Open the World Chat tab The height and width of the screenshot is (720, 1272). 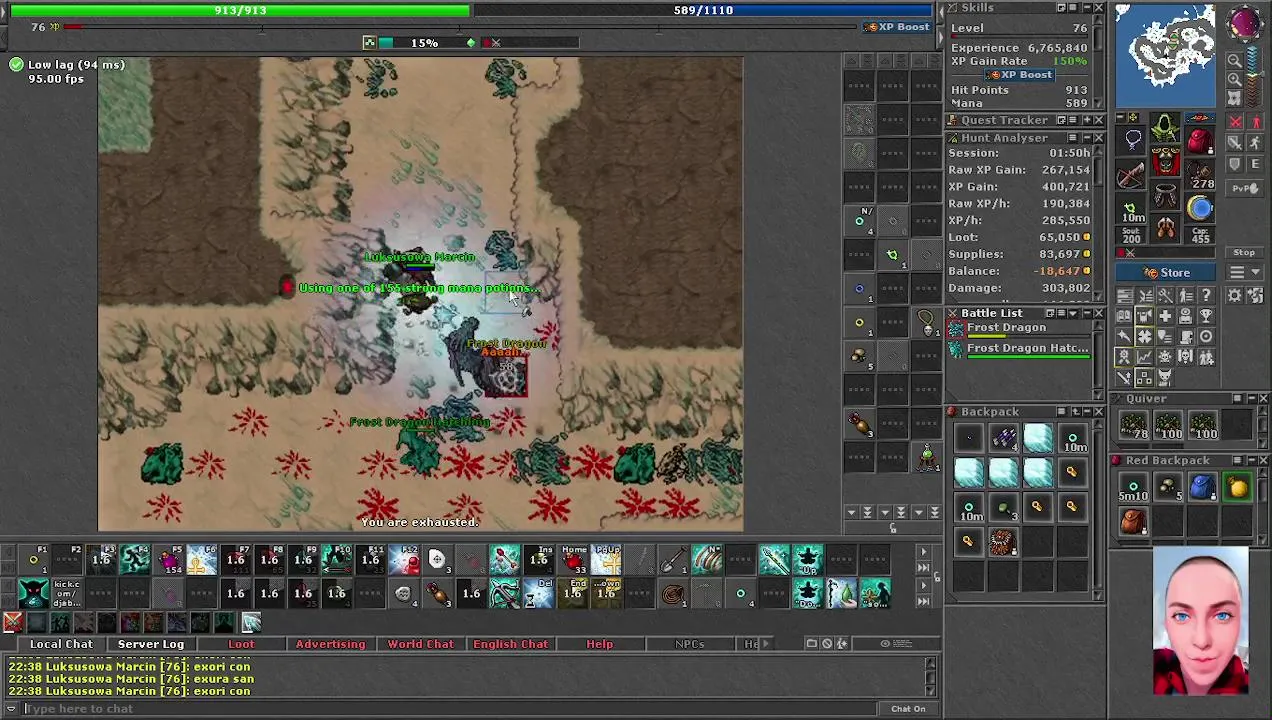tap(420, 644)
